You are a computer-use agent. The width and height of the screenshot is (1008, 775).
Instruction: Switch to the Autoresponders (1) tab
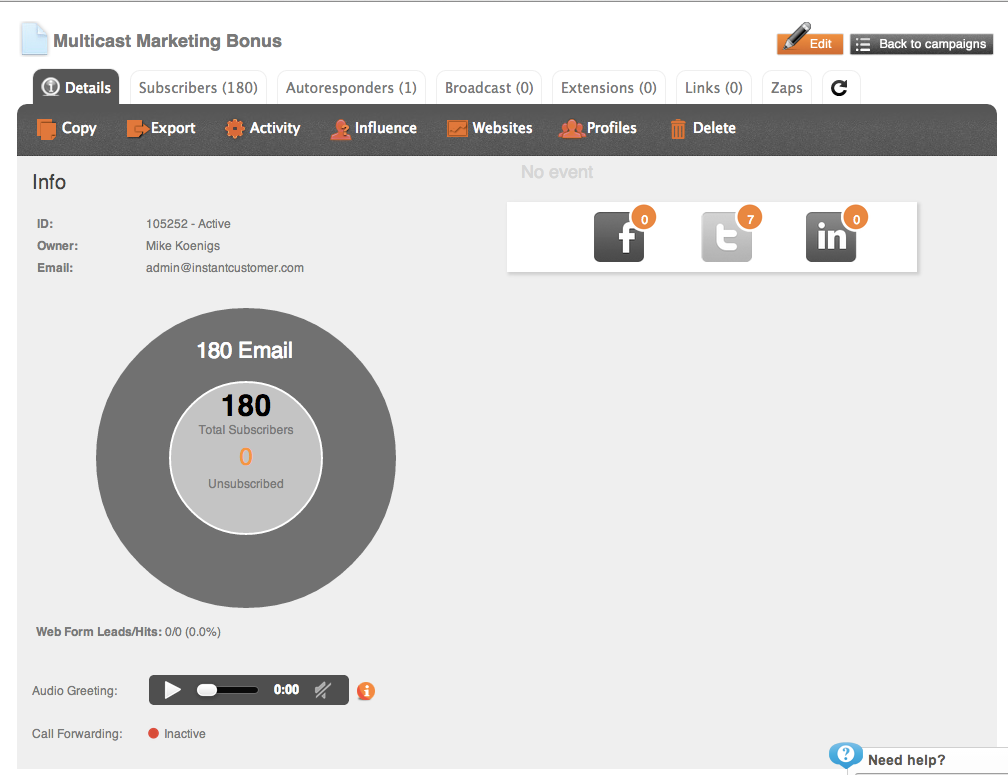[x=351, y=87]
